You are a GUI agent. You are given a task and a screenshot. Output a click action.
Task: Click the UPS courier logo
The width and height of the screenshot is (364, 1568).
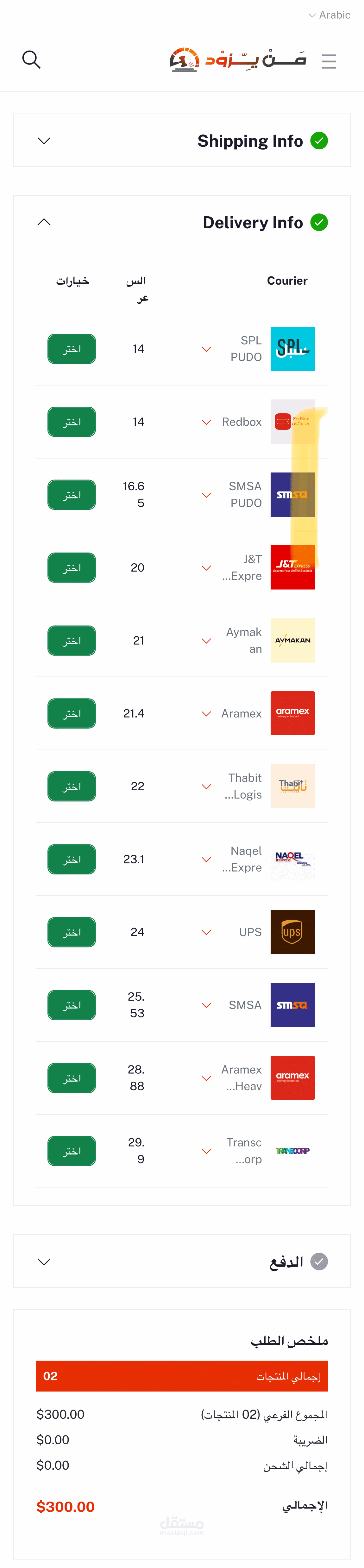click(x=293, y=932)
